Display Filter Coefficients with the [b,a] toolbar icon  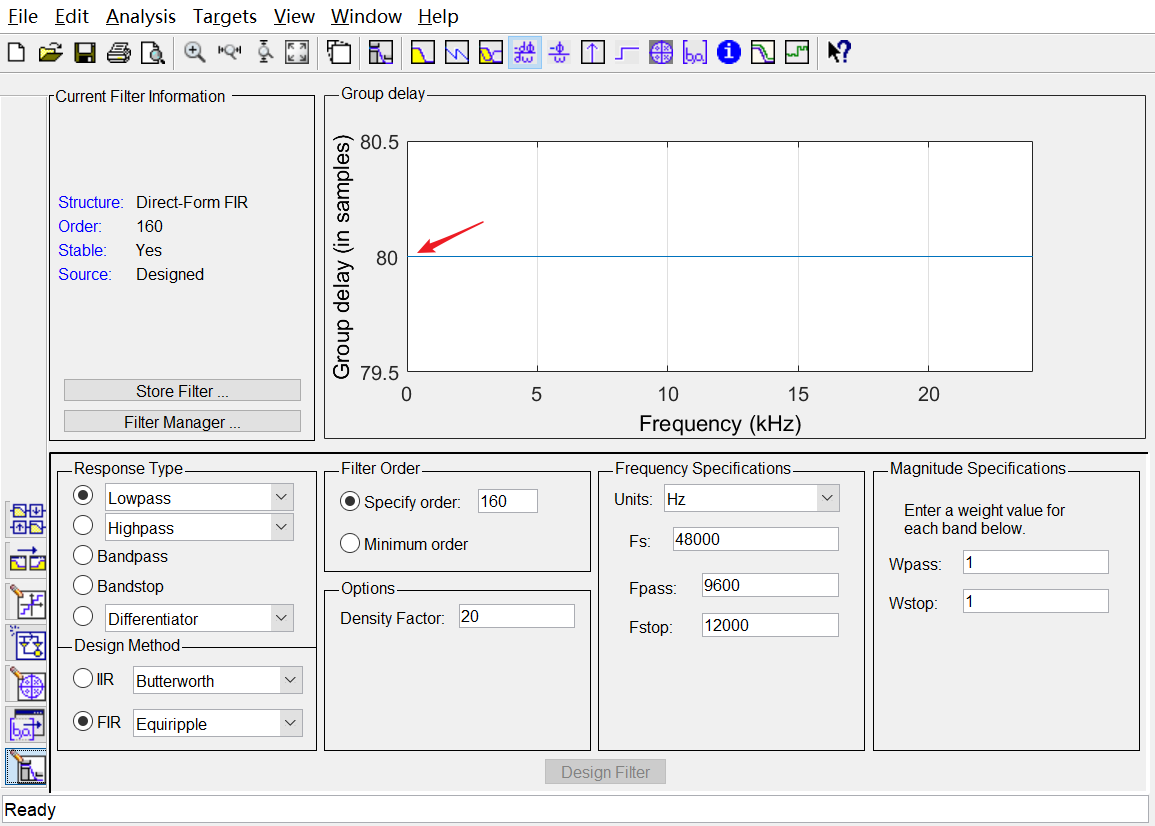(x=695, y=52)
